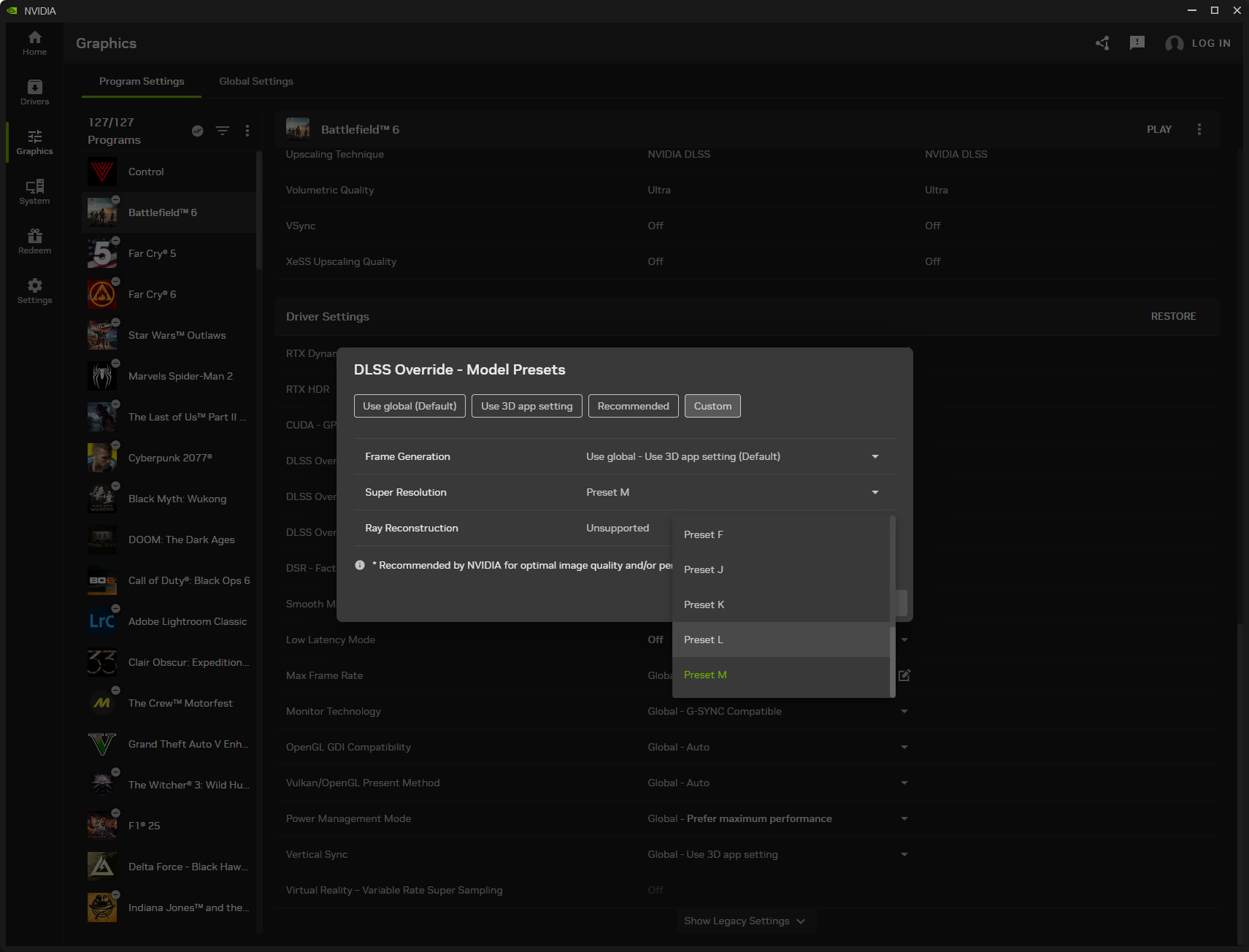Image resolution: width=1249 pixels, height=952 pixels.
Task: Select Cyberpunk 2077 in programs list
Action: [170, 458]
